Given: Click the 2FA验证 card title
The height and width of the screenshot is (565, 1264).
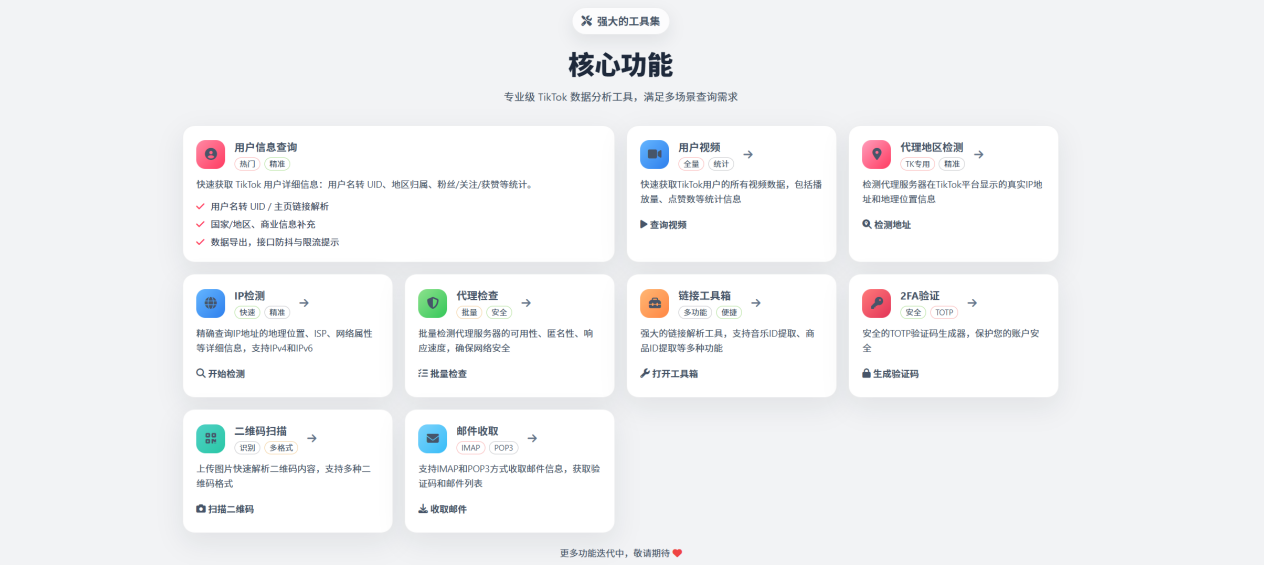Looking at the screenshot, I should [x=920, y=296].
